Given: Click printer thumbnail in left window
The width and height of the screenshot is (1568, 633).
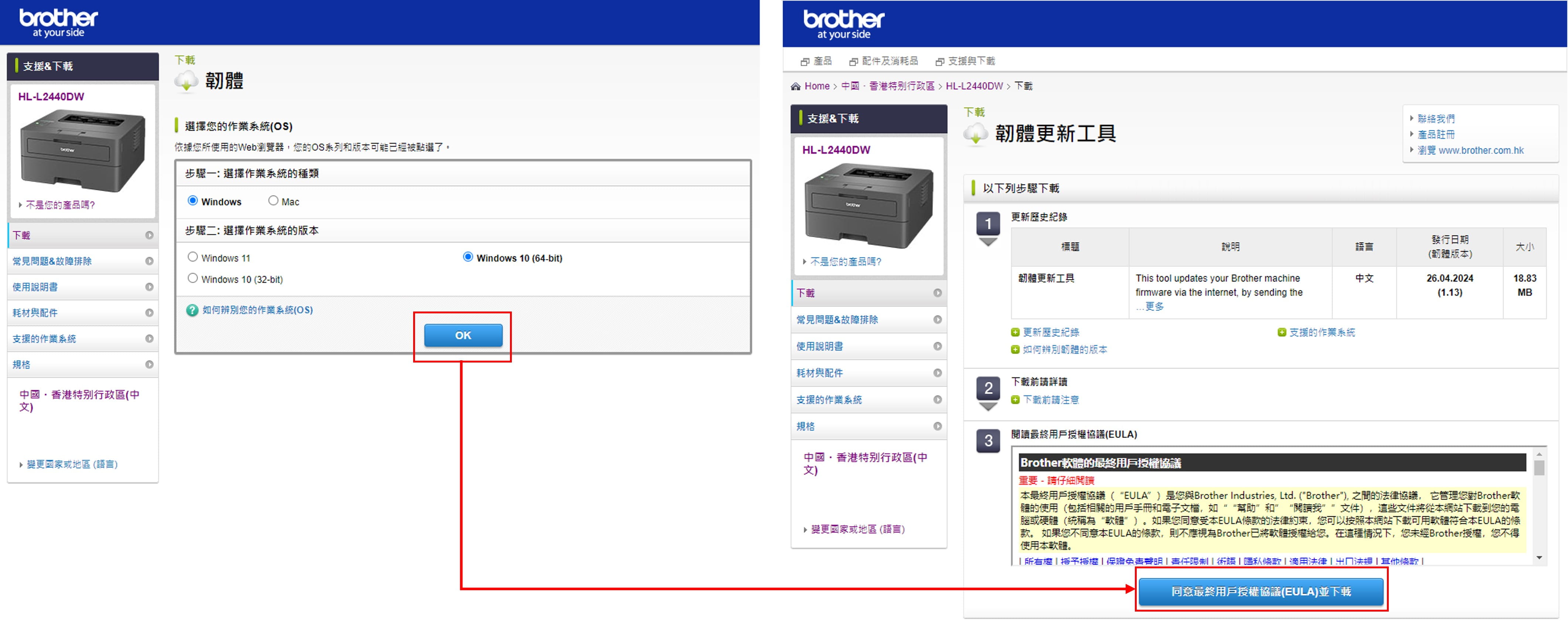Looking at the screenshot, I should point(83,151).
